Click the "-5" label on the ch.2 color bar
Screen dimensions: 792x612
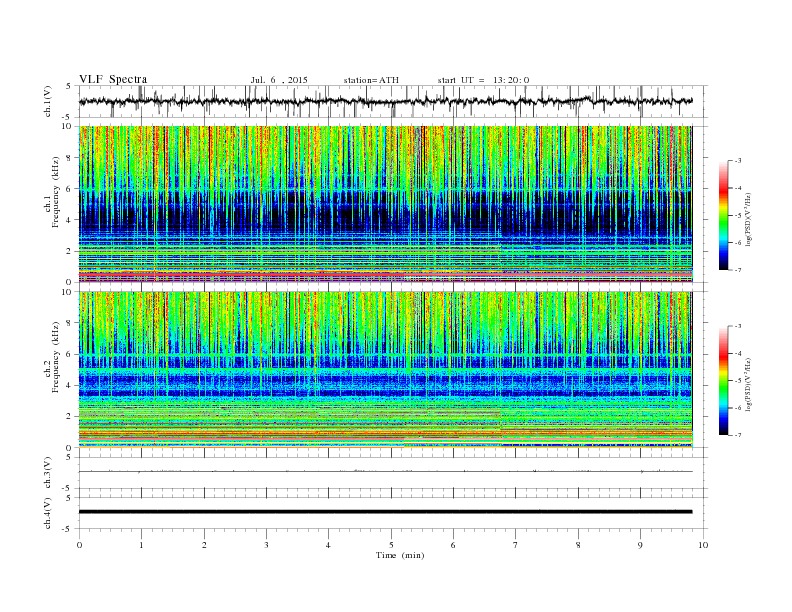tap(738, 381)
